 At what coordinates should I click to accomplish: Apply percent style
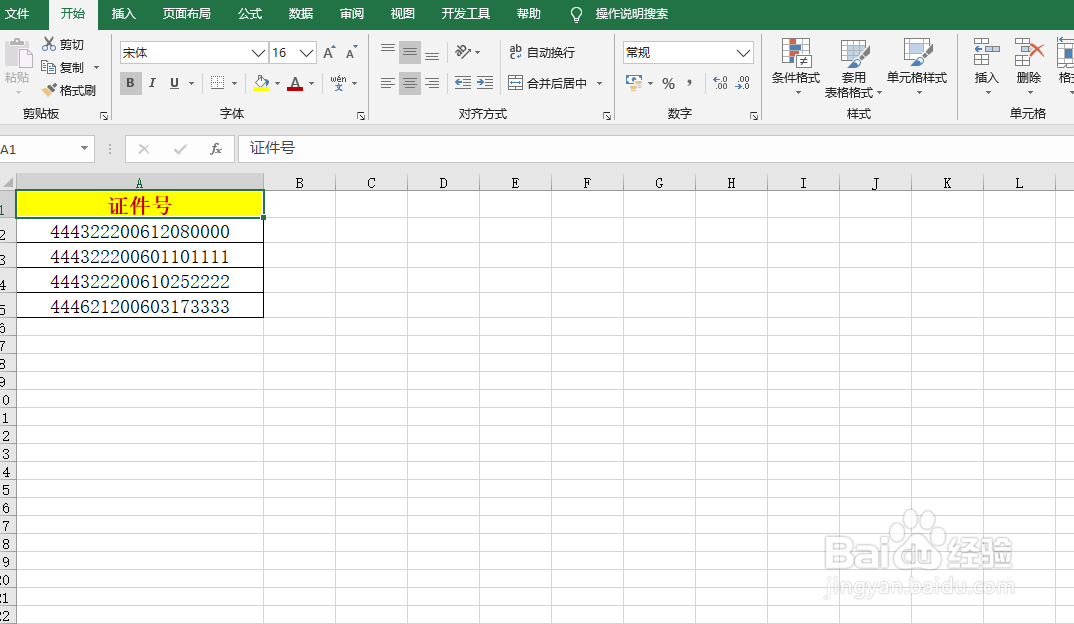(669, 83)
